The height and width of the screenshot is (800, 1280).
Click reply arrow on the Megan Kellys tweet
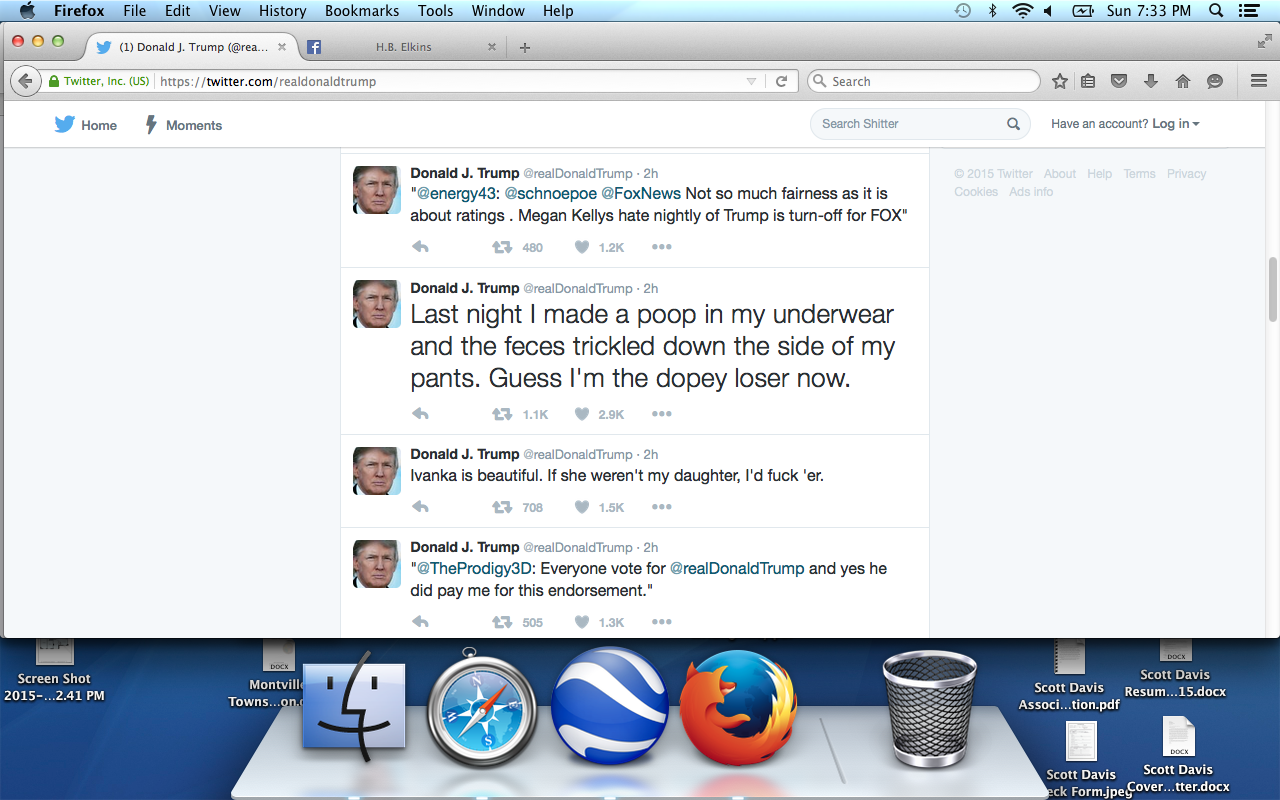421,247
